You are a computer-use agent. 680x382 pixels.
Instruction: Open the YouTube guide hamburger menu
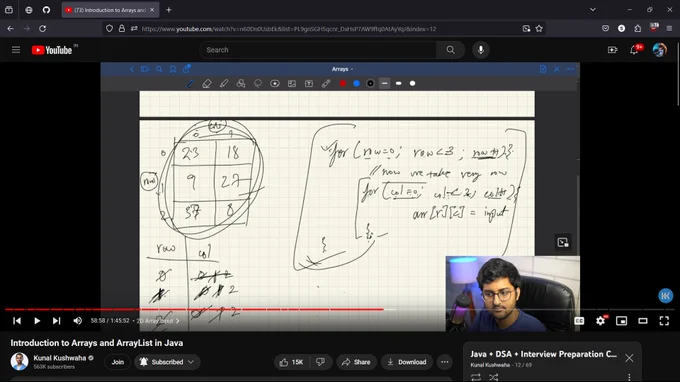tap(16, 50)
